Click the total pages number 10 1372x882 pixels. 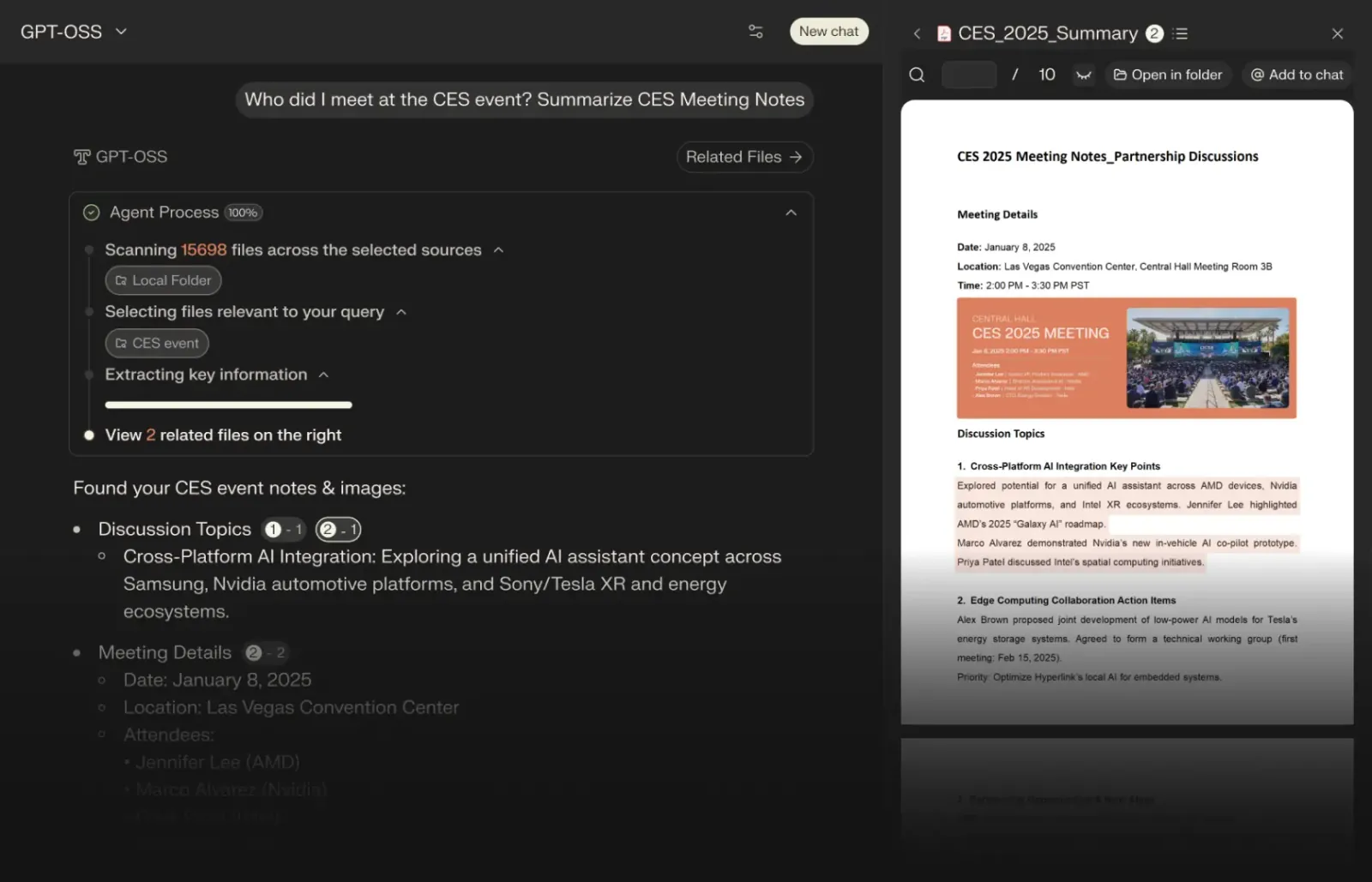(x=1046, y=75)
